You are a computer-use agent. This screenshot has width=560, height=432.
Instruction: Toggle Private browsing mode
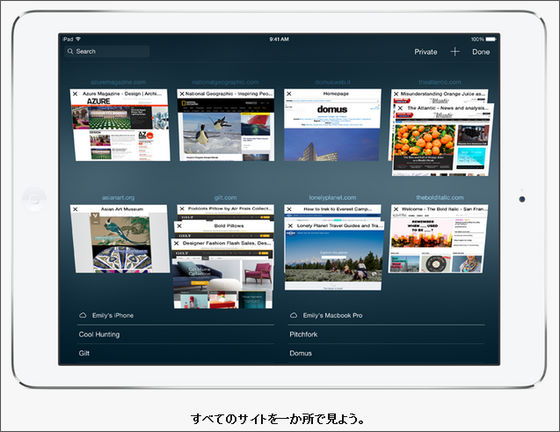(x=426, y=52)
